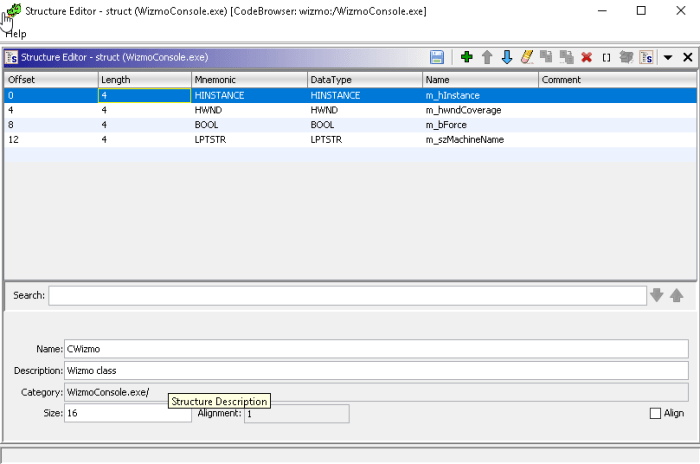The width and height of the screenshot is (700, 464).
Task: Select the m_hInstance name cell
Action: click(480, 96)
